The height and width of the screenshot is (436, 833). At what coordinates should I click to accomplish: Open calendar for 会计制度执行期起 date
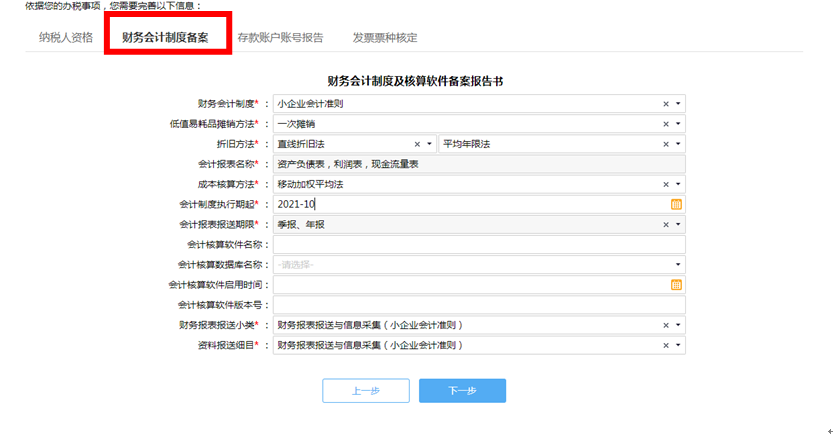pyautogui.click(x=676, y=204)
